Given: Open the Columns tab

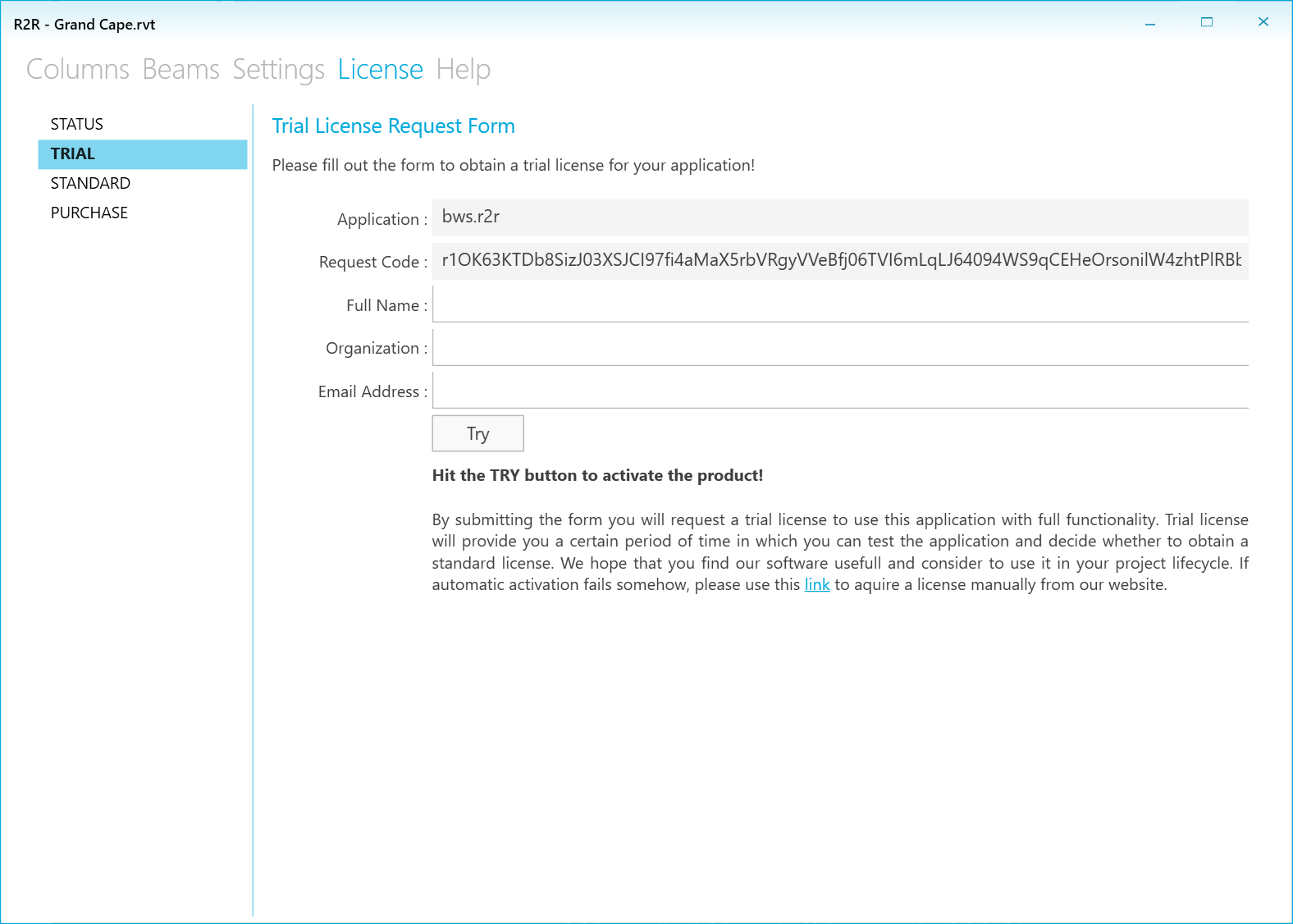Looking at the screenshot, I should [78, 70].
